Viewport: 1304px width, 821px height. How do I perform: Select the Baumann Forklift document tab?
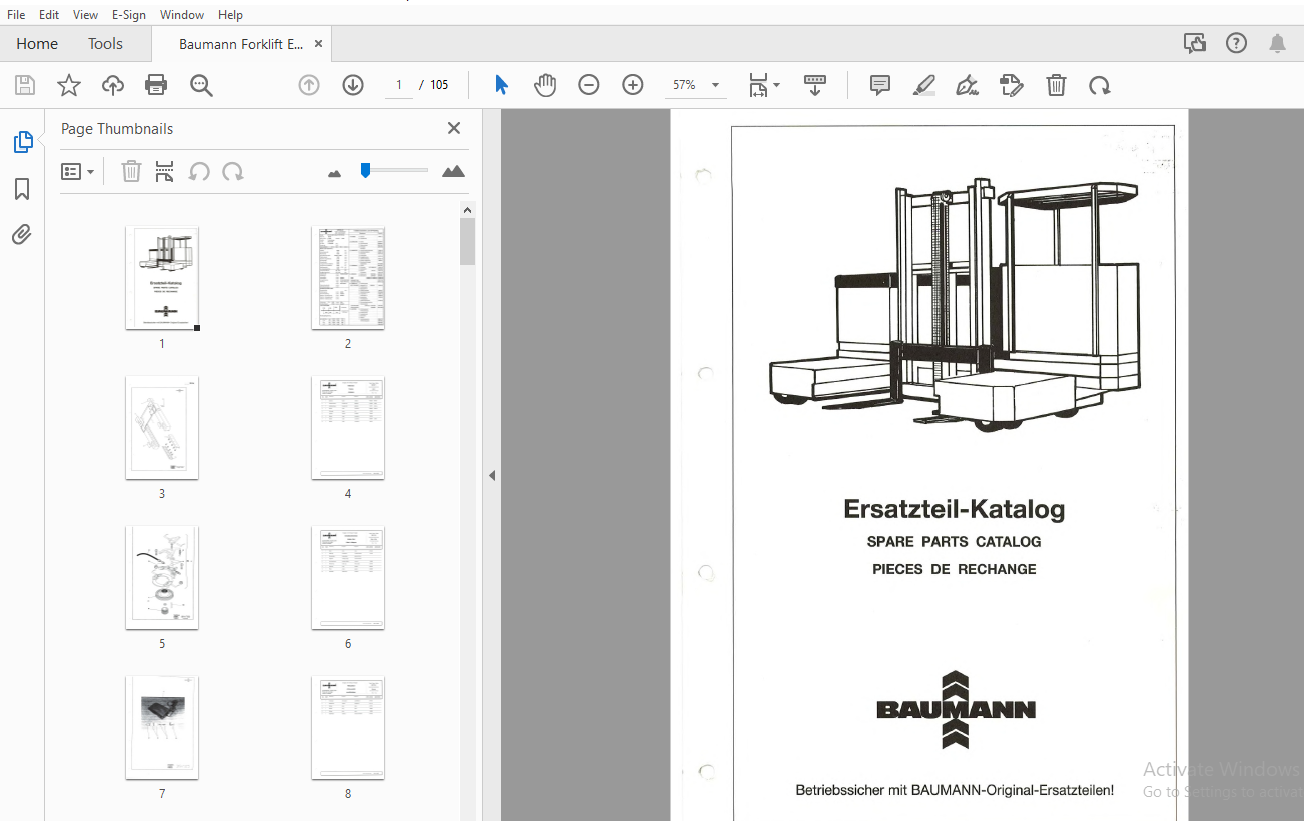point(241,44)
